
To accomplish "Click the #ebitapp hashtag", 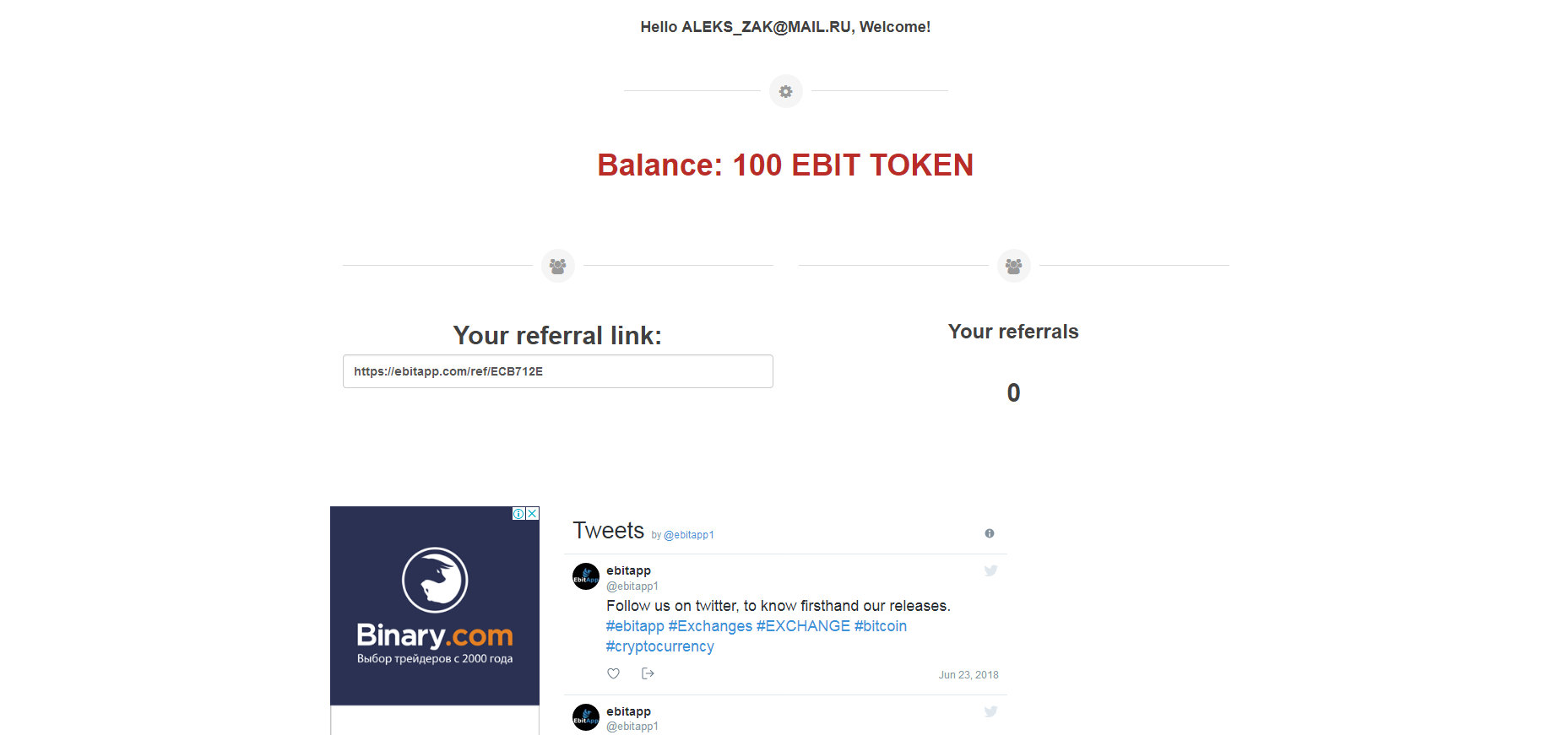I will (x=635, y=626).
